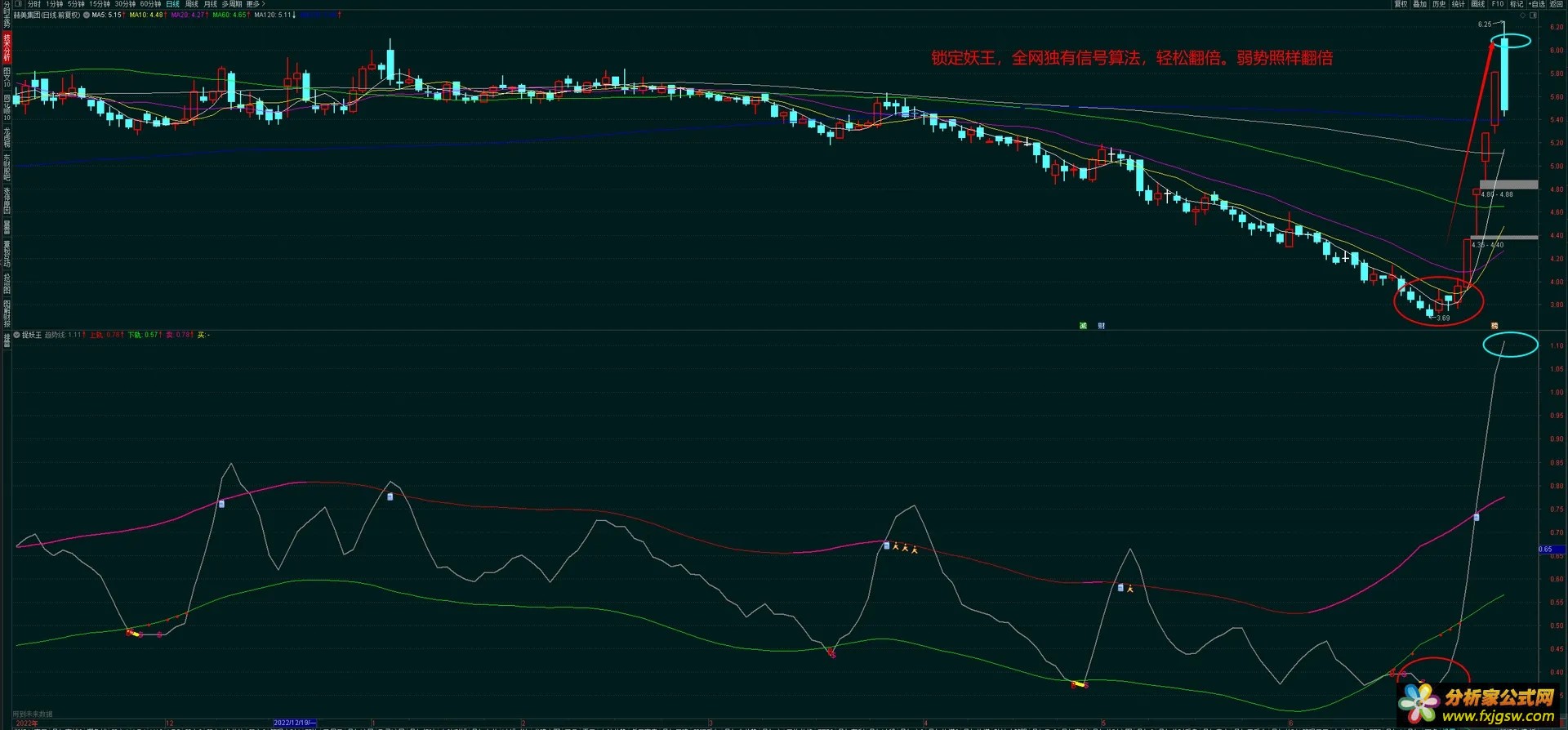Select the 30分钟 period
This screenshot has width=1568, height=730.
pyautogui.click(x=125, y=4)
